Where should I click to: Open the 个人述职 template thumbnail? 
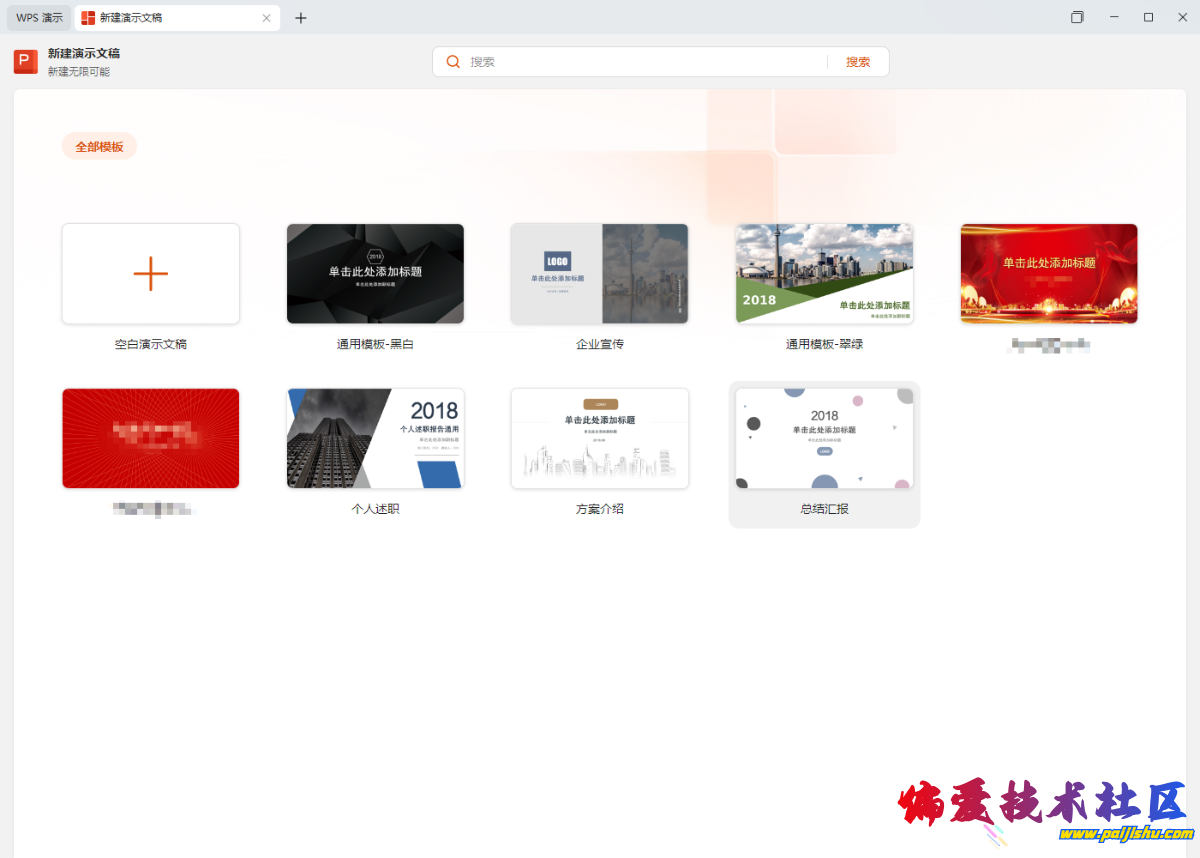(x=375, y=438)
